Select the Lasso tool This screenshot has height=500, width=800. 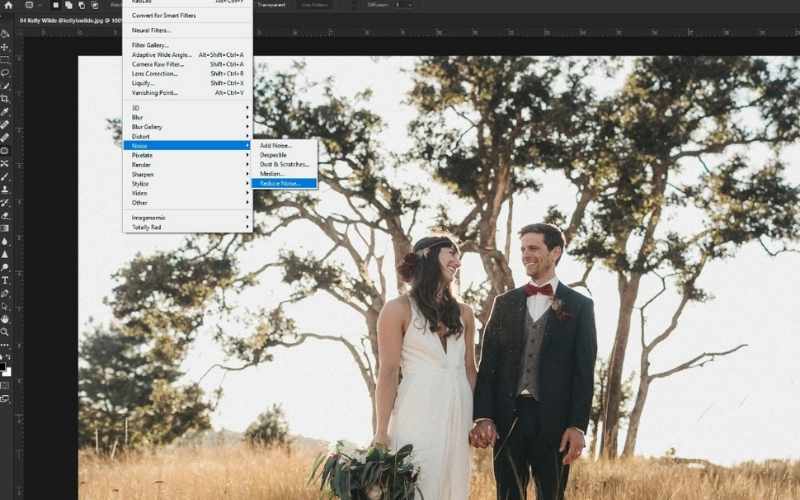pyautogui.click(x=5, y=73)
